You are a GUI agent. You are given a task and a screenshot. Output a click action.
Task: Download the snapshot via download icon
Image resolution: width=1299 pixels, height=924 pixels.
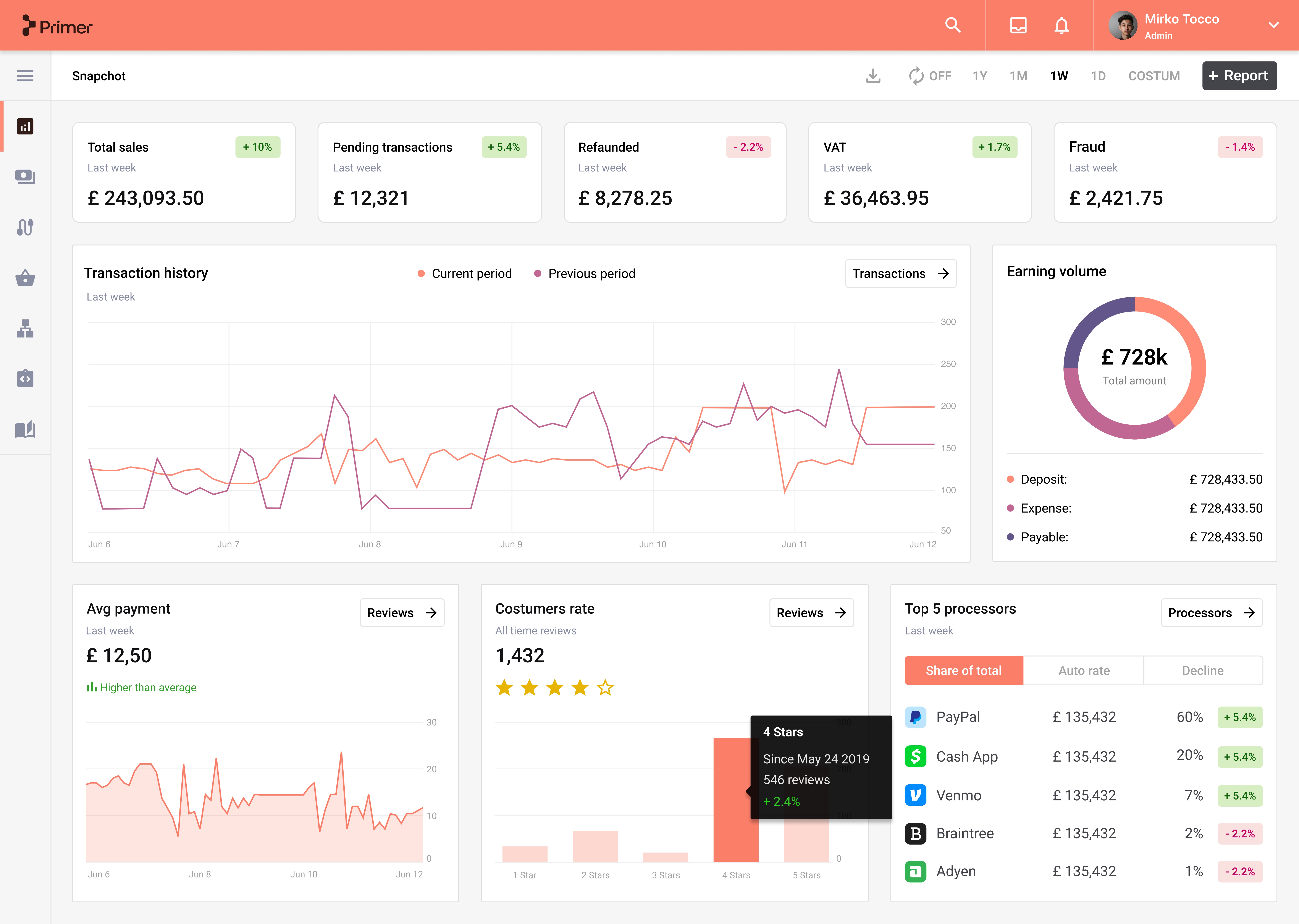click(x=873, y=76)
